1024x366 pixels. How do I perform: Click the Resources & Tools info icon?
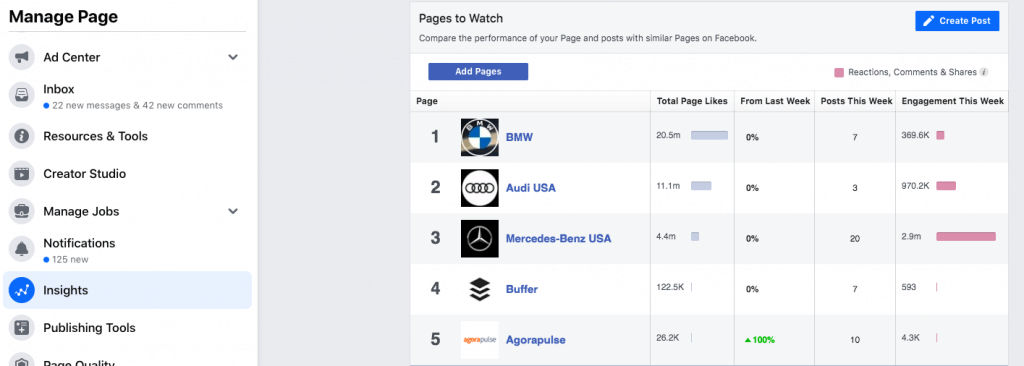pos(22,136)
